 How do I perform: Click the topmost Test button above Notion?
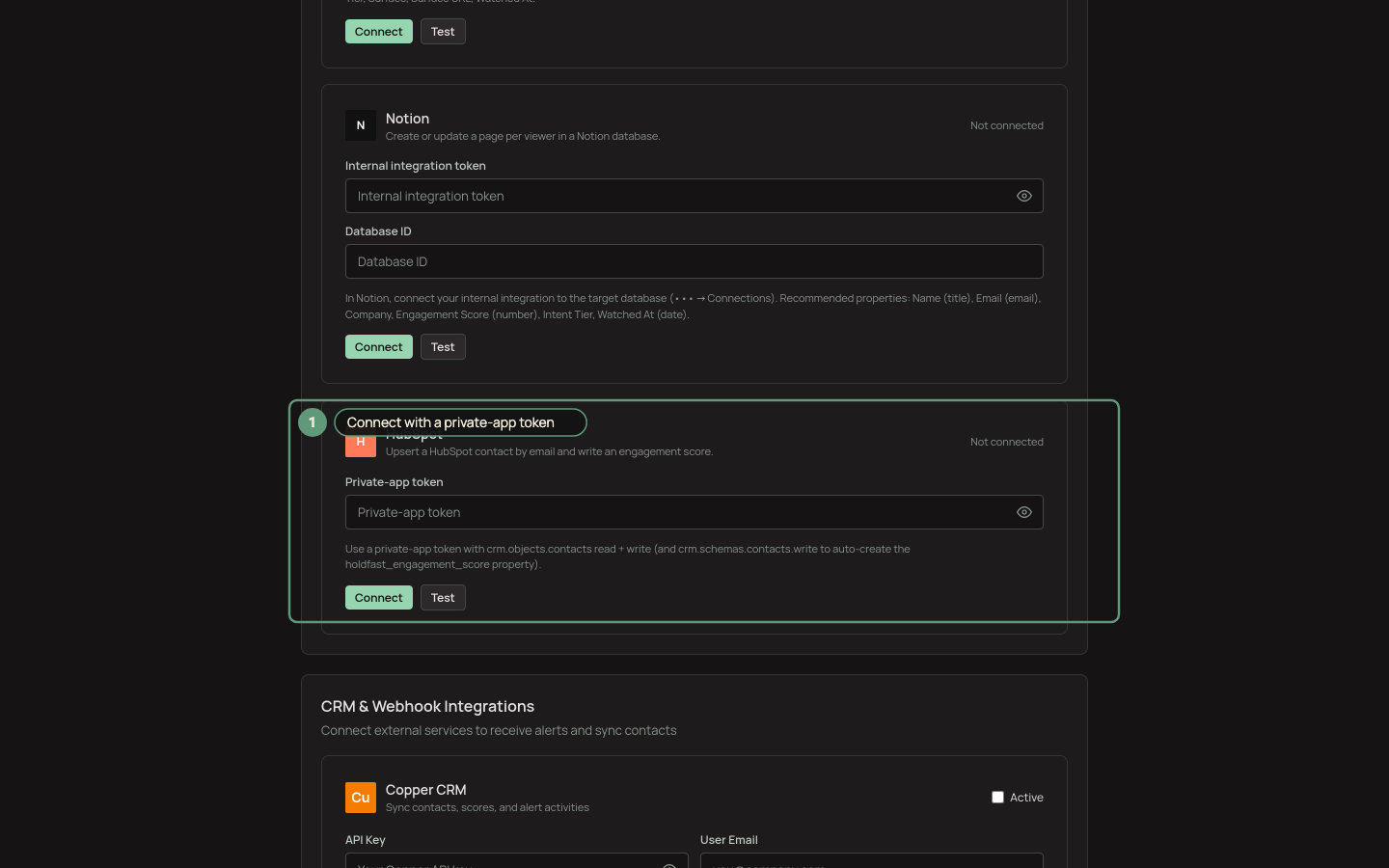443,32
